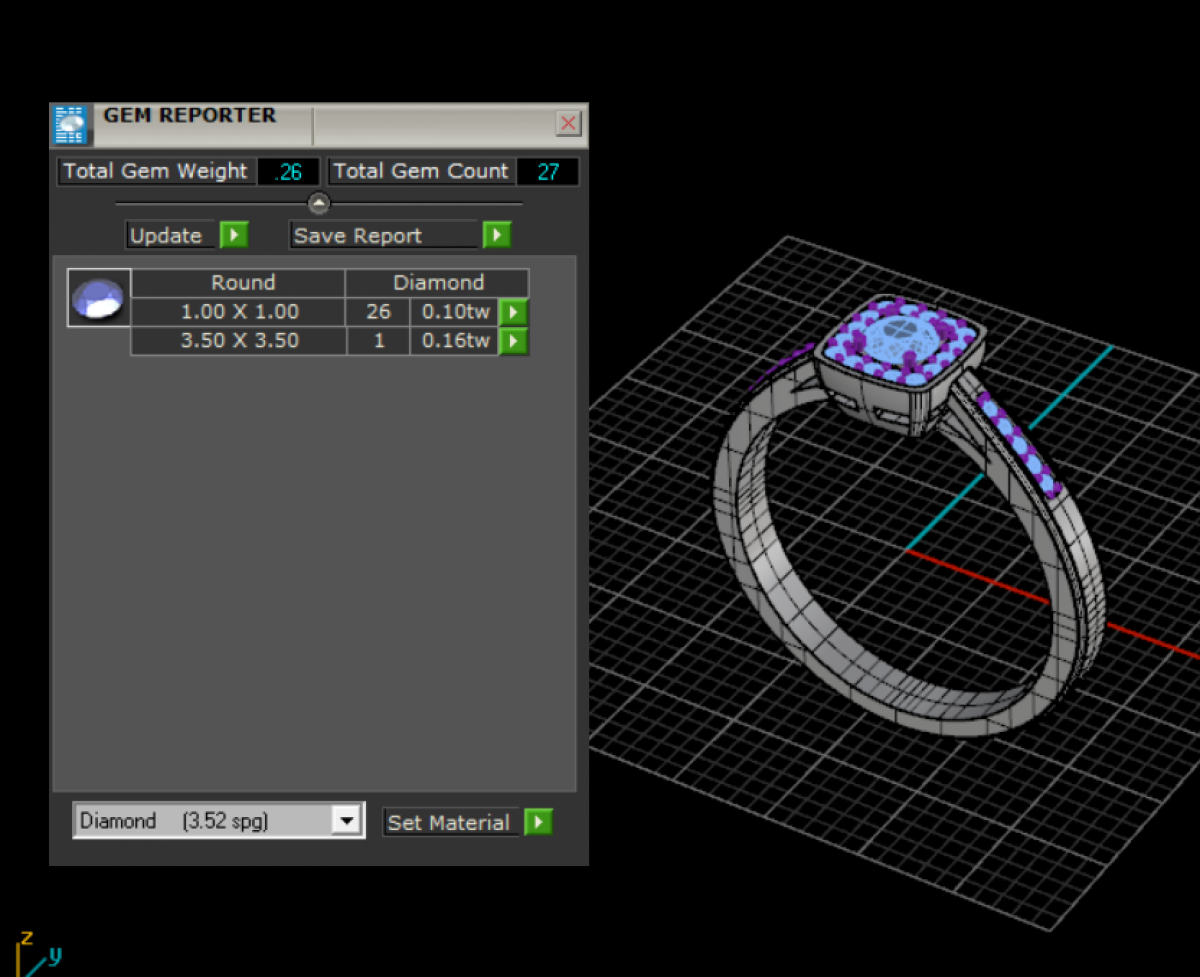Click the Total Gem Weight value field
The height and width of the screenshot is (977, 1200).
[x=289, y=172]
